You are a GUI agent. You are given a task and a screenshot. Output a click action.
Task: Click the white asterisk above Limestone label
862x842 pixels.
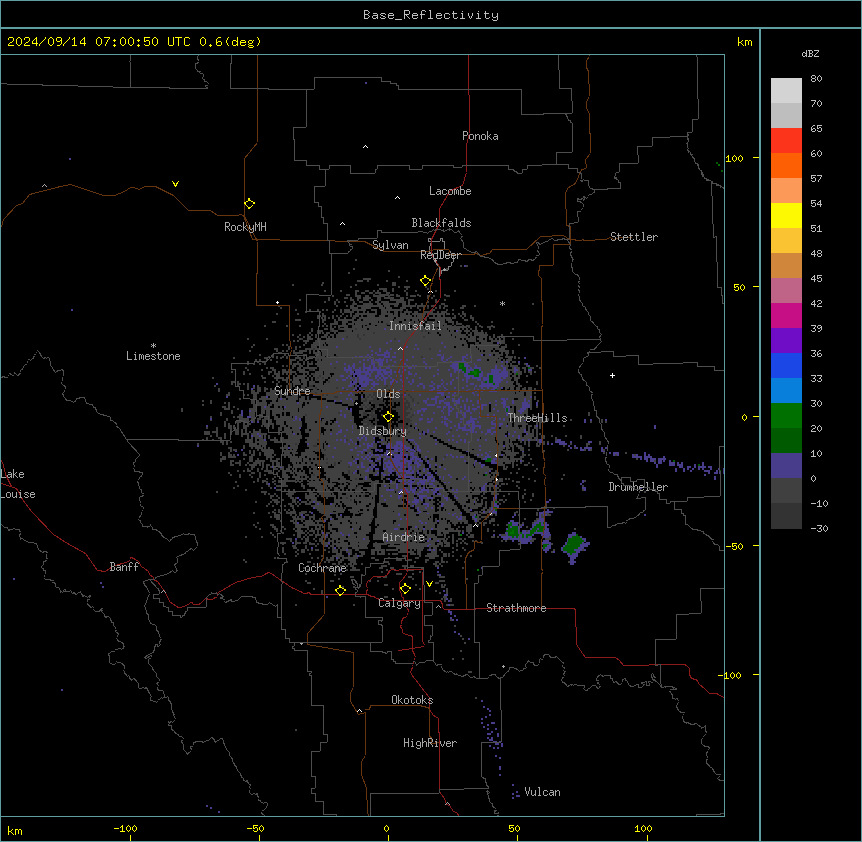coord(153,345)
